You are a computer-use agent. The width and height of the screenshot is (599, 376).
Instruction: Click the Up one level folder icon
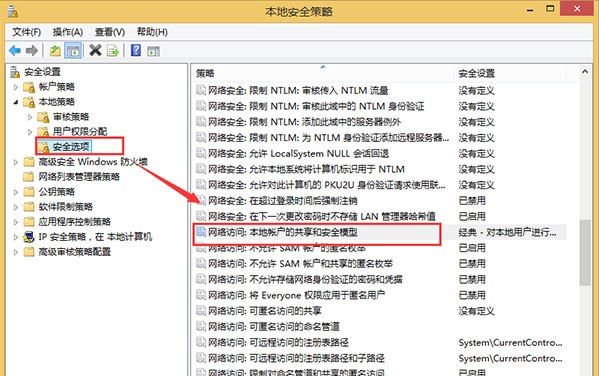point(55,50)
